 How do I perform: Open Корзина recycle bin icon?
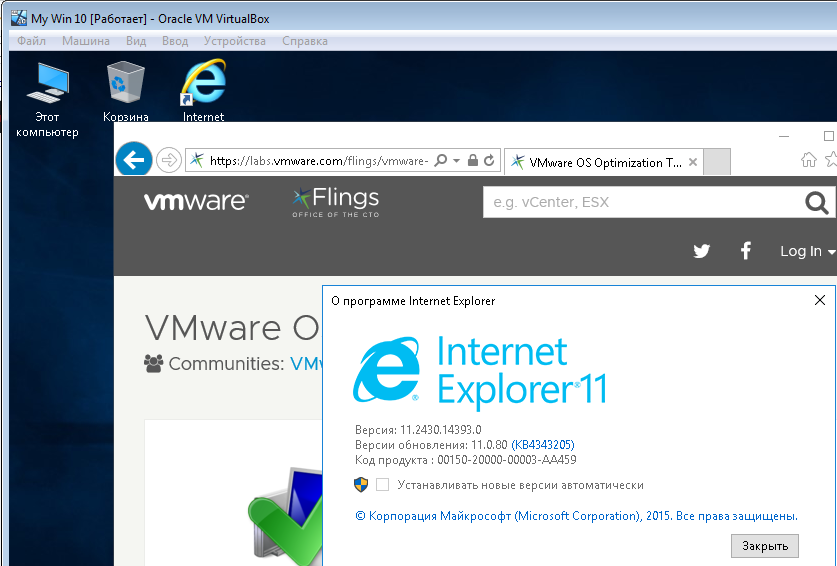125,92
